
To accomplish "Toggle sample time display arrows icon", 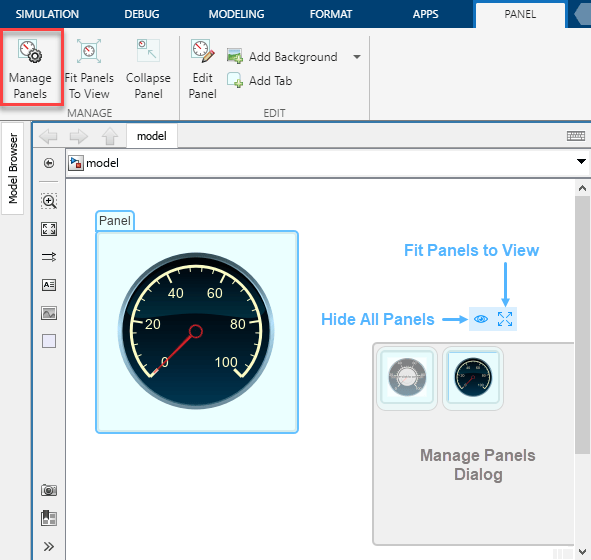I will click(x=49, y=257).
